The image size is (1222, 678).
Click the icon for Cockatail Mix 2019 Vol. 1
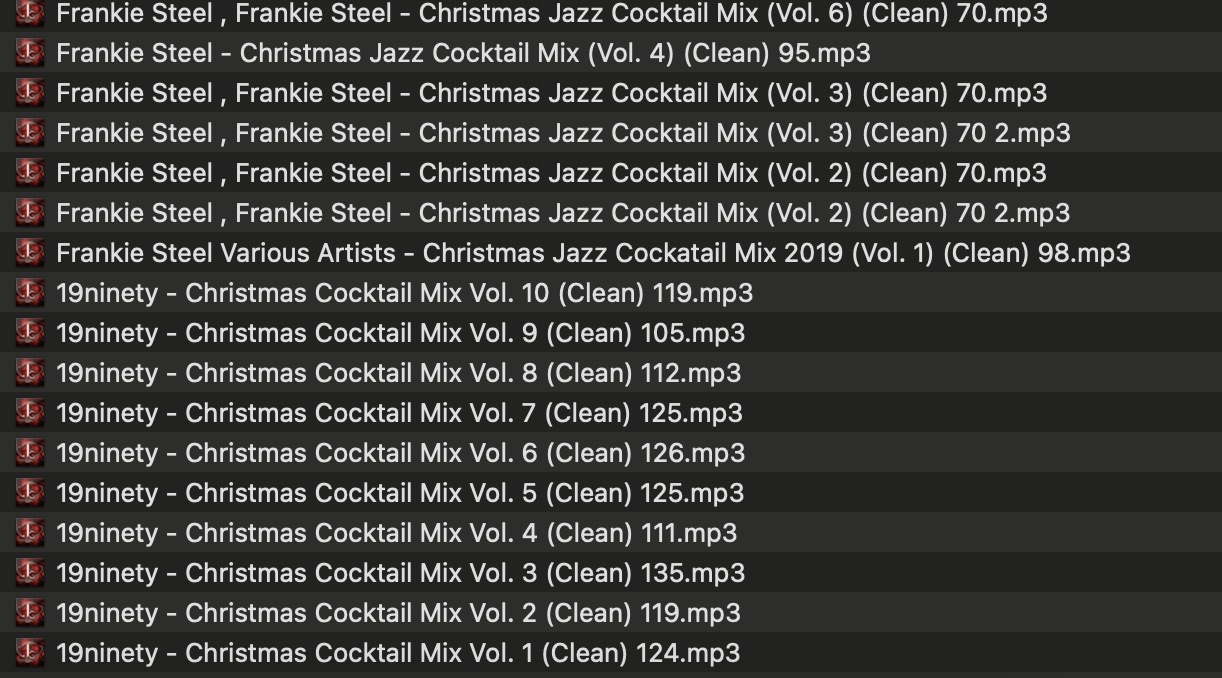[30, 253]
